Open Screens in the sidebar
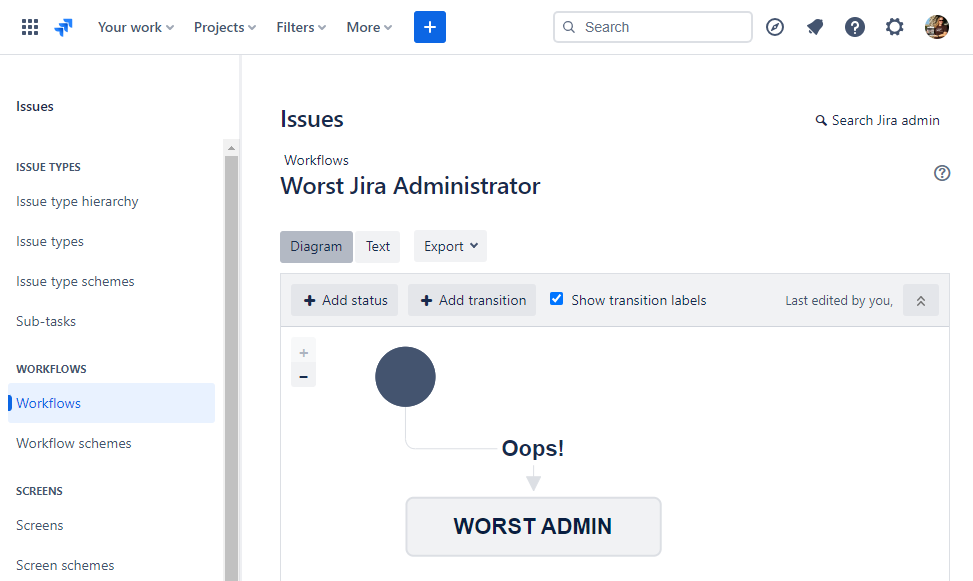 point(40,525)
